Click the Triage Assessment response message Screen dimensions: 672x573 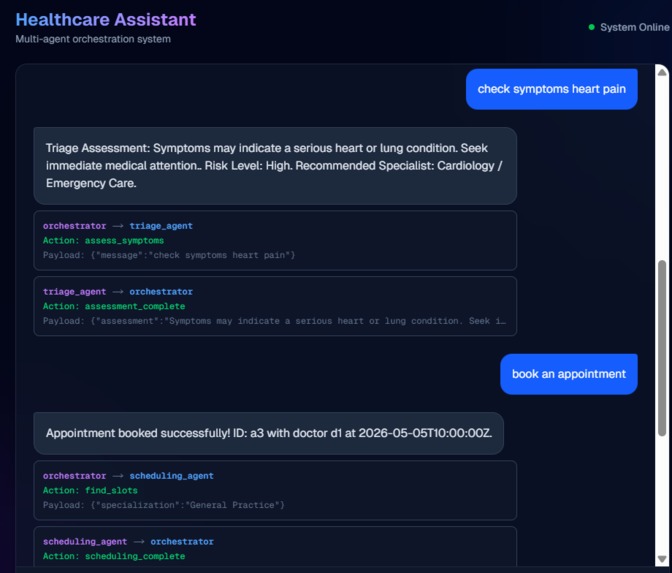275,166
